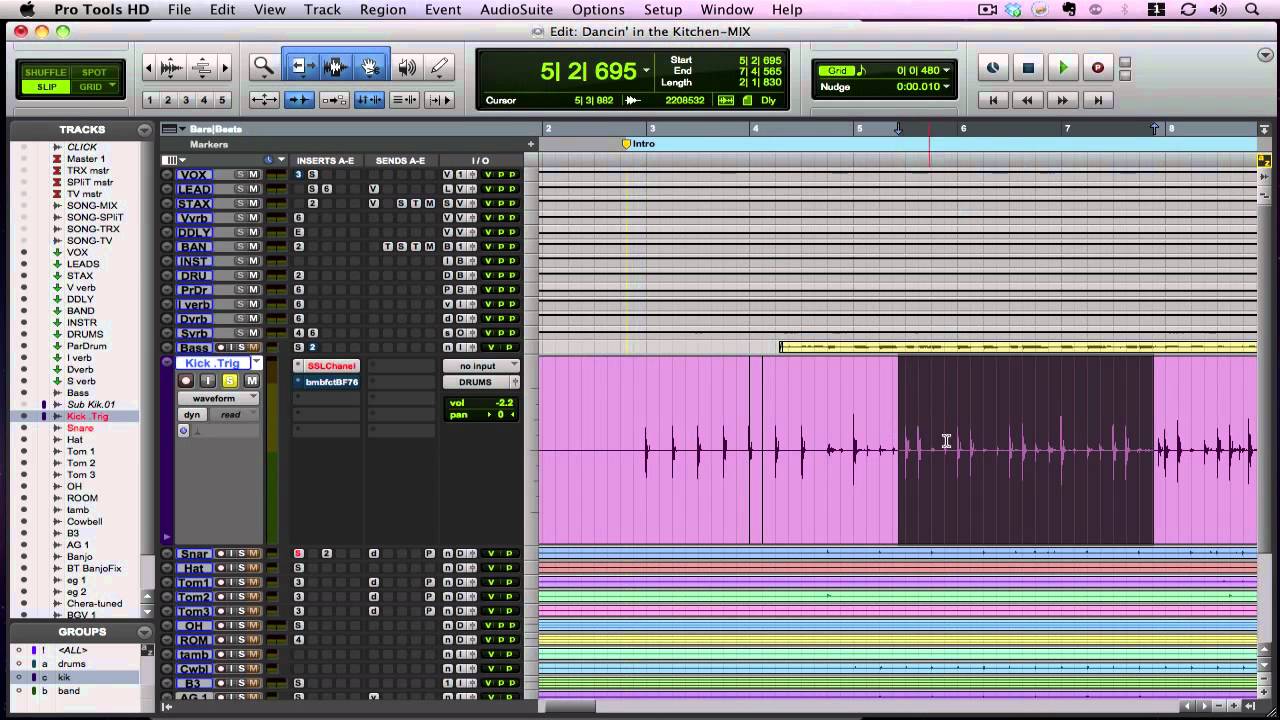
Task: Click the pan 0 field
Action: coord(481,414)
